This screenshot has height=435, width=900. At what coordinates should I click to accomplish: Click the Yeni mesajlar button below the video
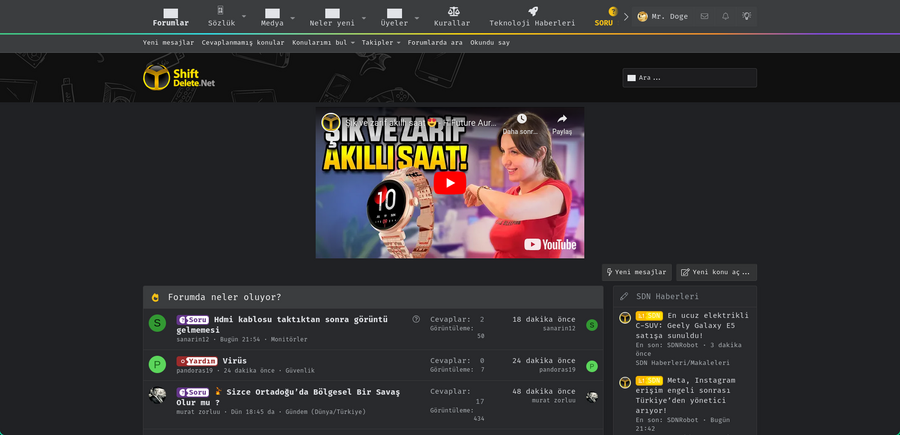pos(637,272)
